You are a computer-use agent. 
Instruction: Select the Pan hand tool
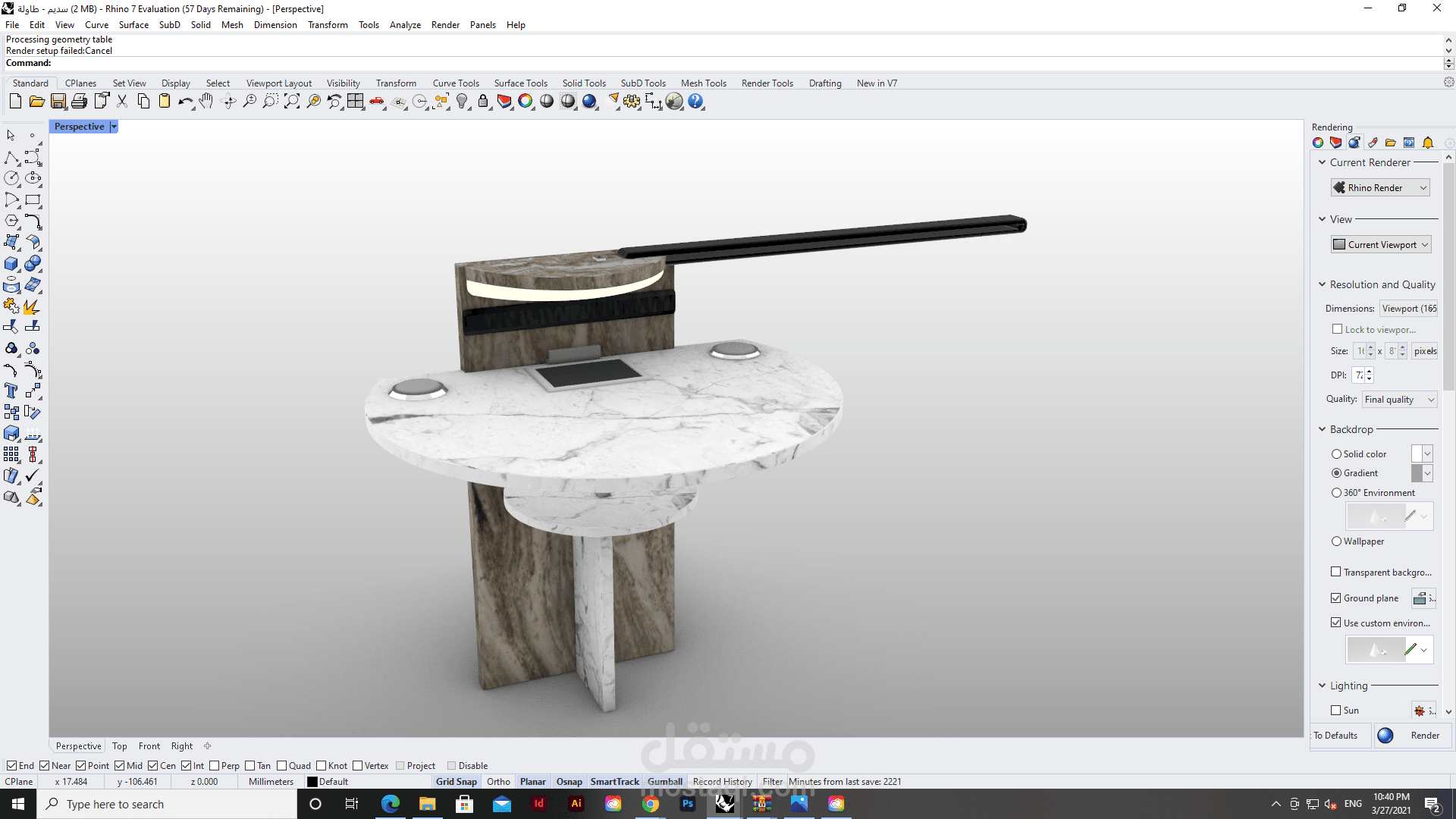pyautogui.click(x=206, y=102)
